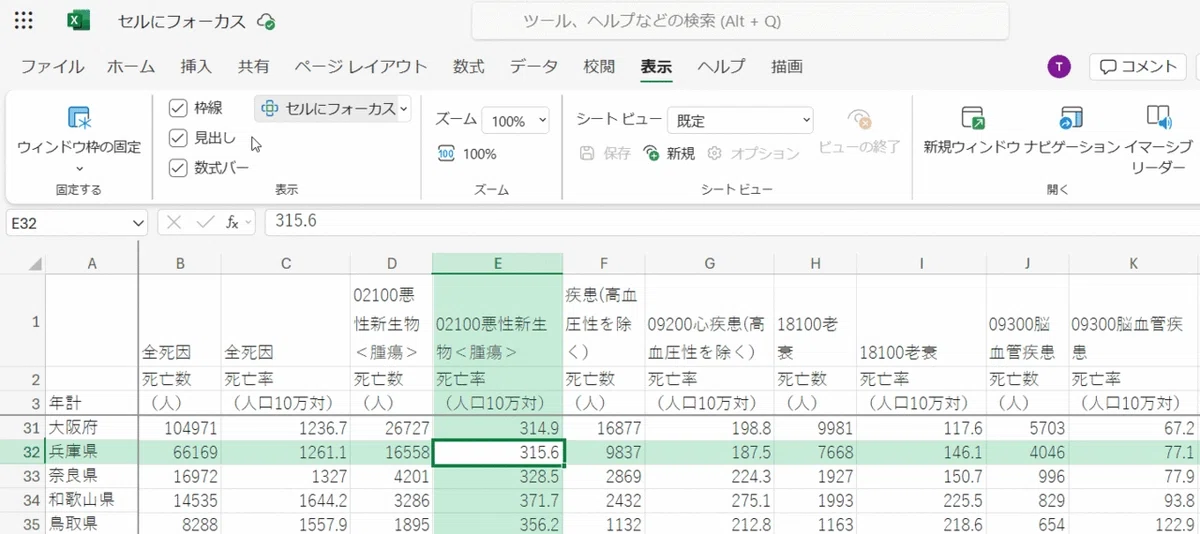The width and height of the screenshot is (1200, 534).
Task: Click the file name セルにフォーカス title
Action: (x=182, y=21)
